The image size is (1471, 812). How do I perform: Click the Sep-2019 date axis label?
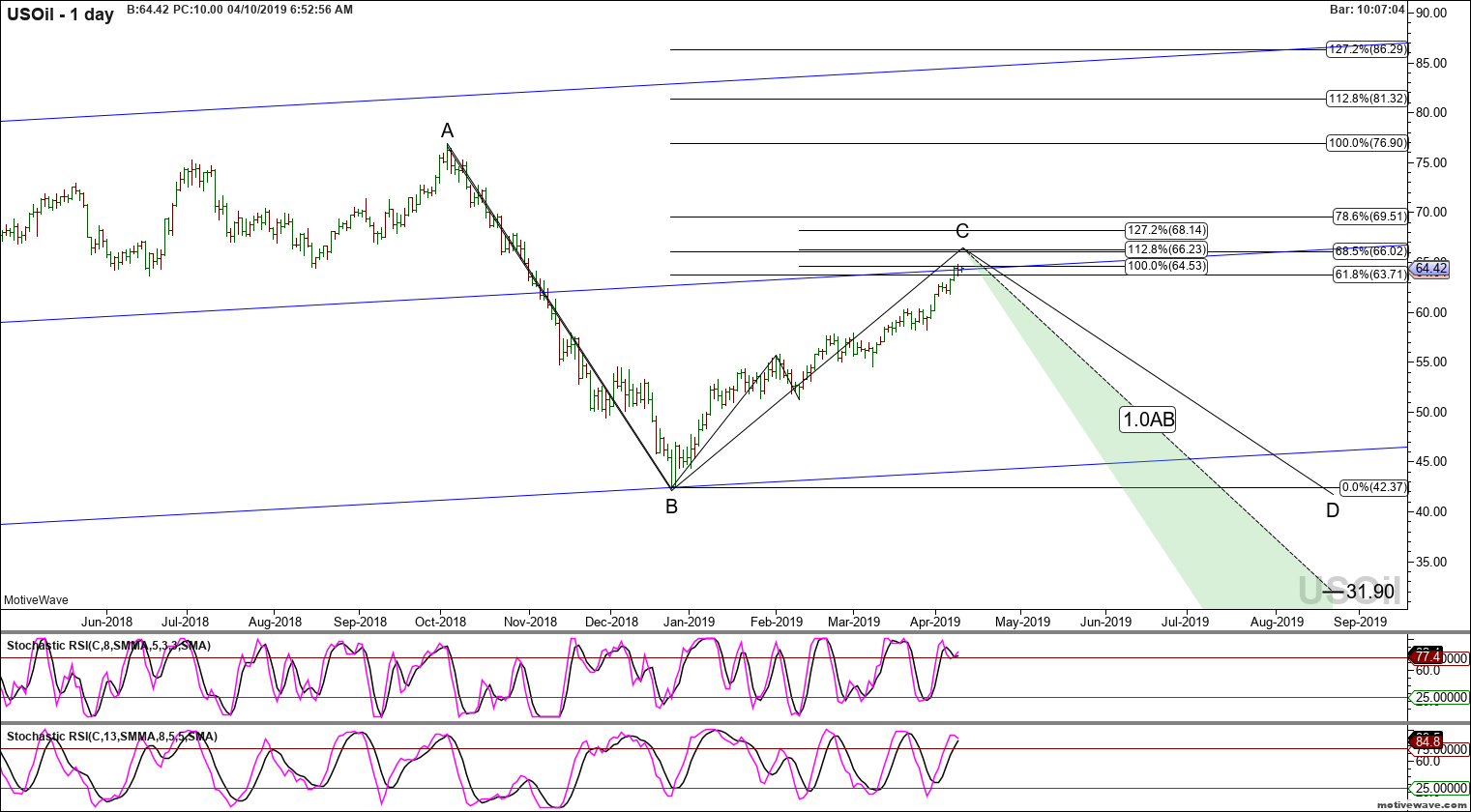[1360, 622]
